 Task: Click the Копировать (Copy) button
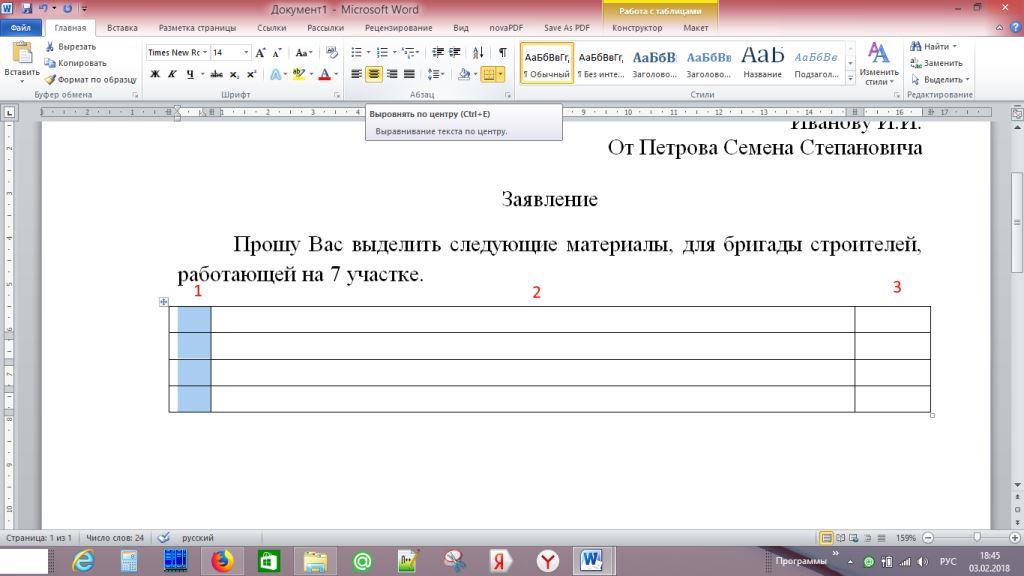76,62
